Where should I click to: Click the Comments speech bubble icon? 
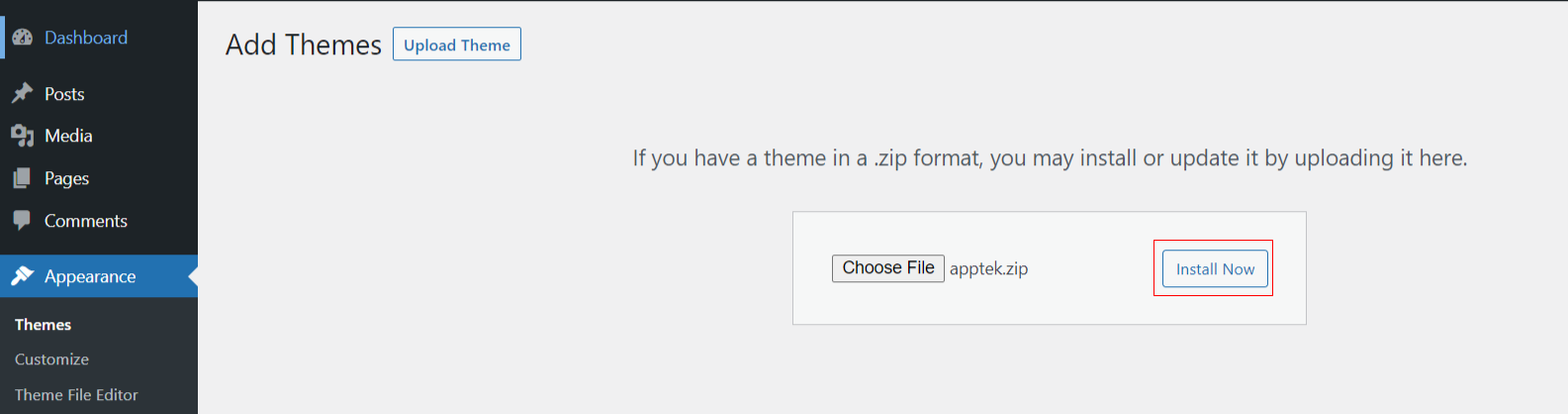coord(22,220)
